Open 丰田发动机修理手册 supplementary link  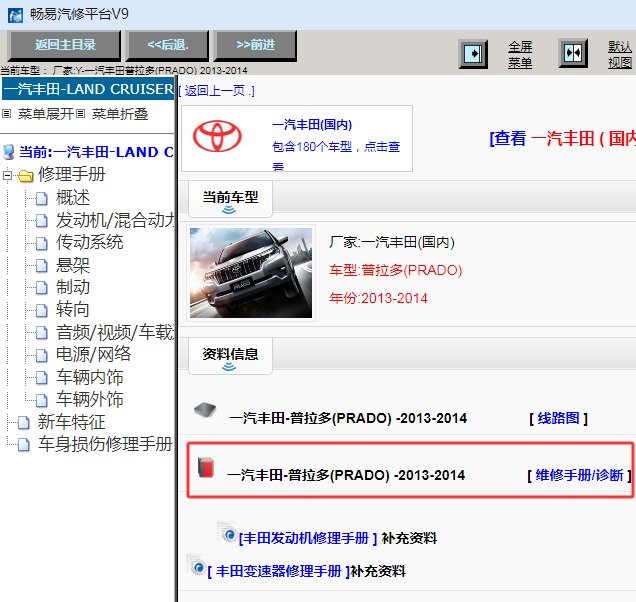(308, 538)
